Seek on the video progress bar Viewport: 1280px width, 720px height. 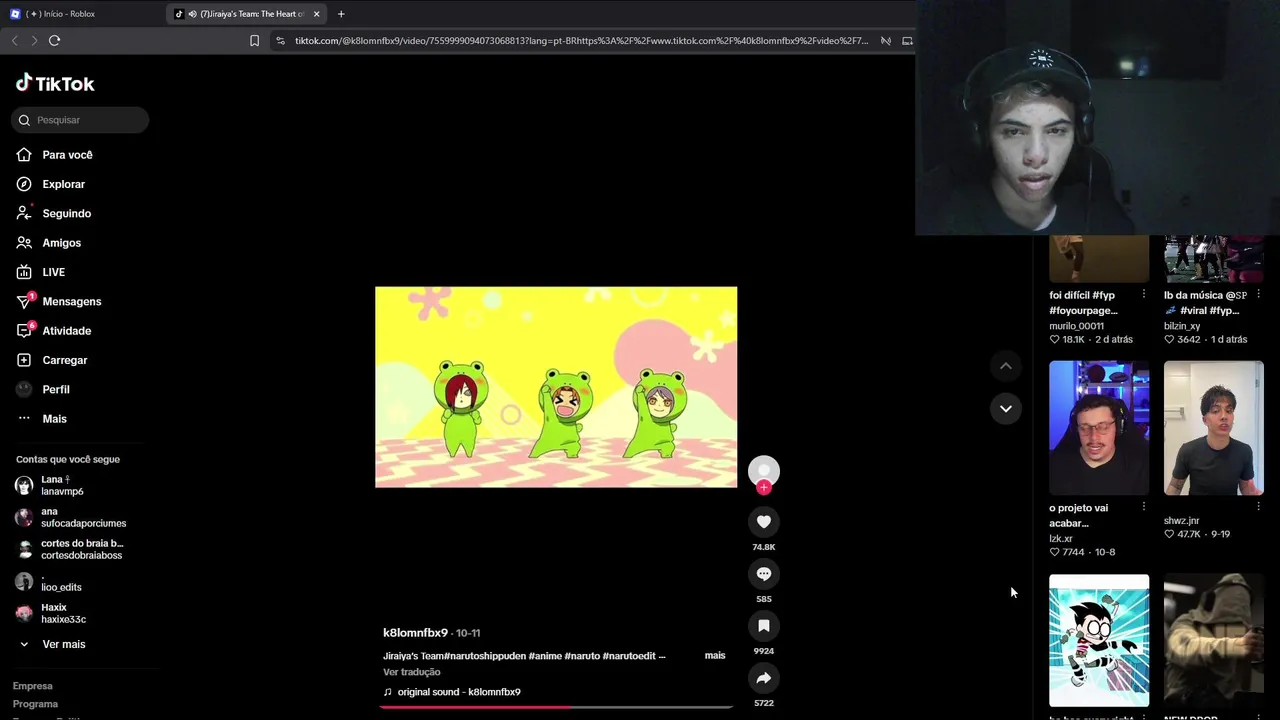[x=556, y=707]
